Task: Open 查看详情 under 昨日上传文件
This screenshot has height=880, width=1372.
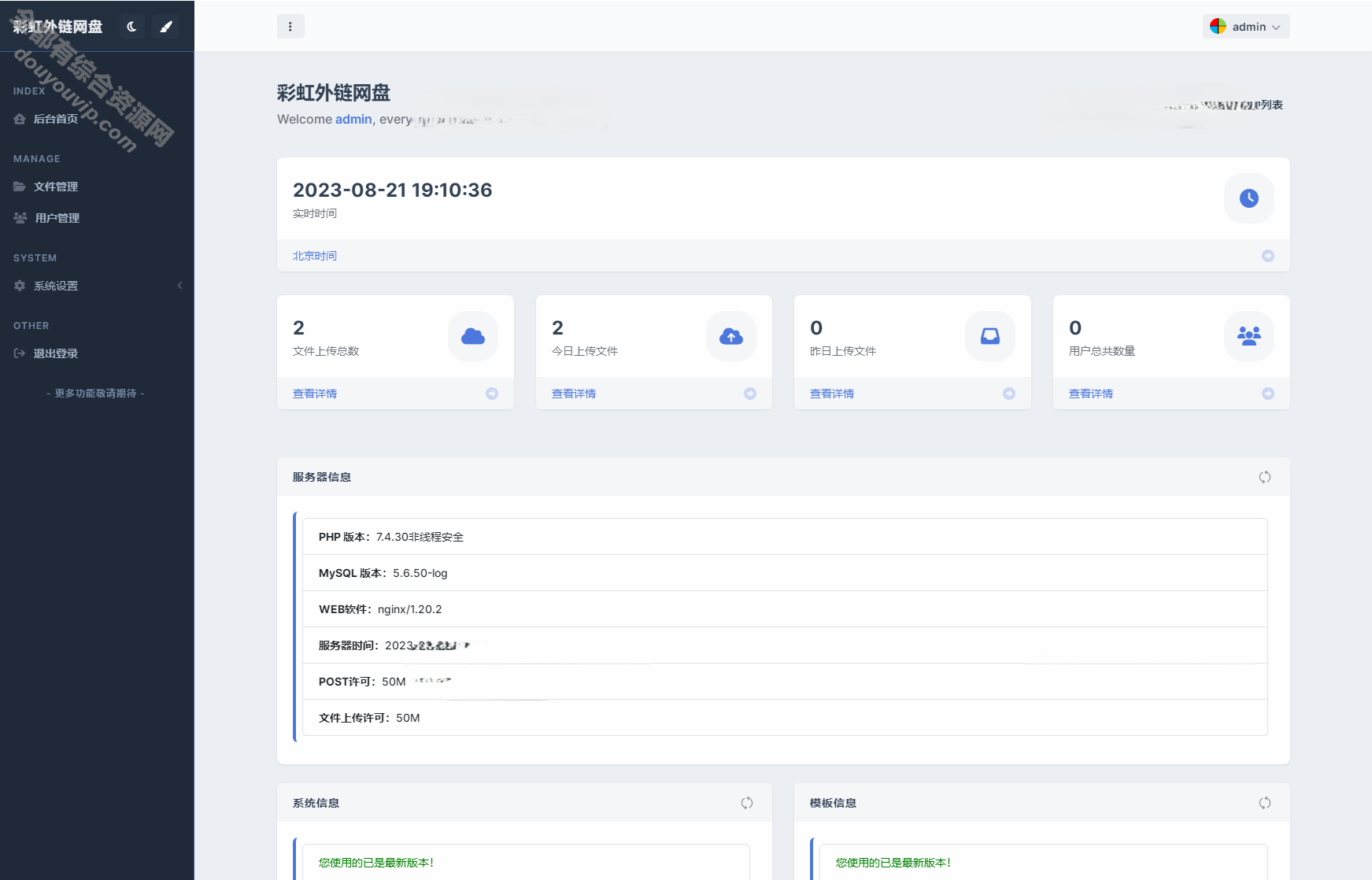Action: click(x=832, y=394)
